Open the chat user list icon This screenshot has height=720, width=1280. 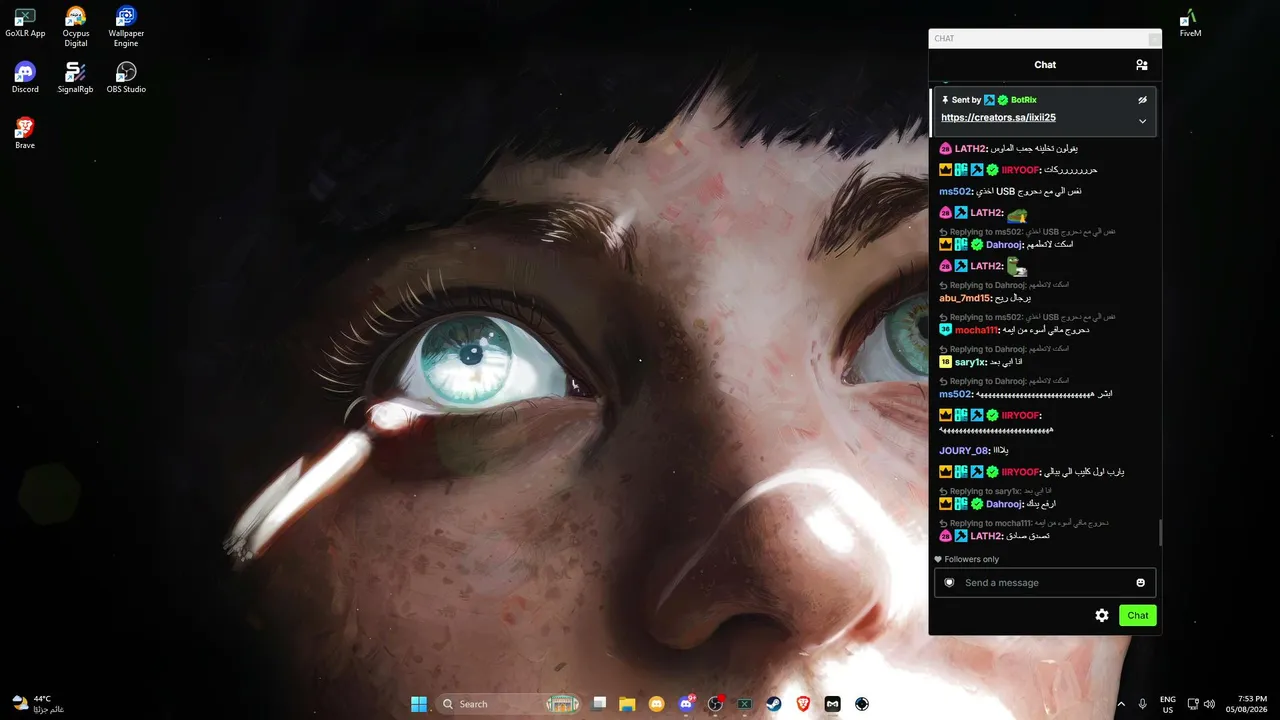pyautogui.click(x=1141, y=65)
